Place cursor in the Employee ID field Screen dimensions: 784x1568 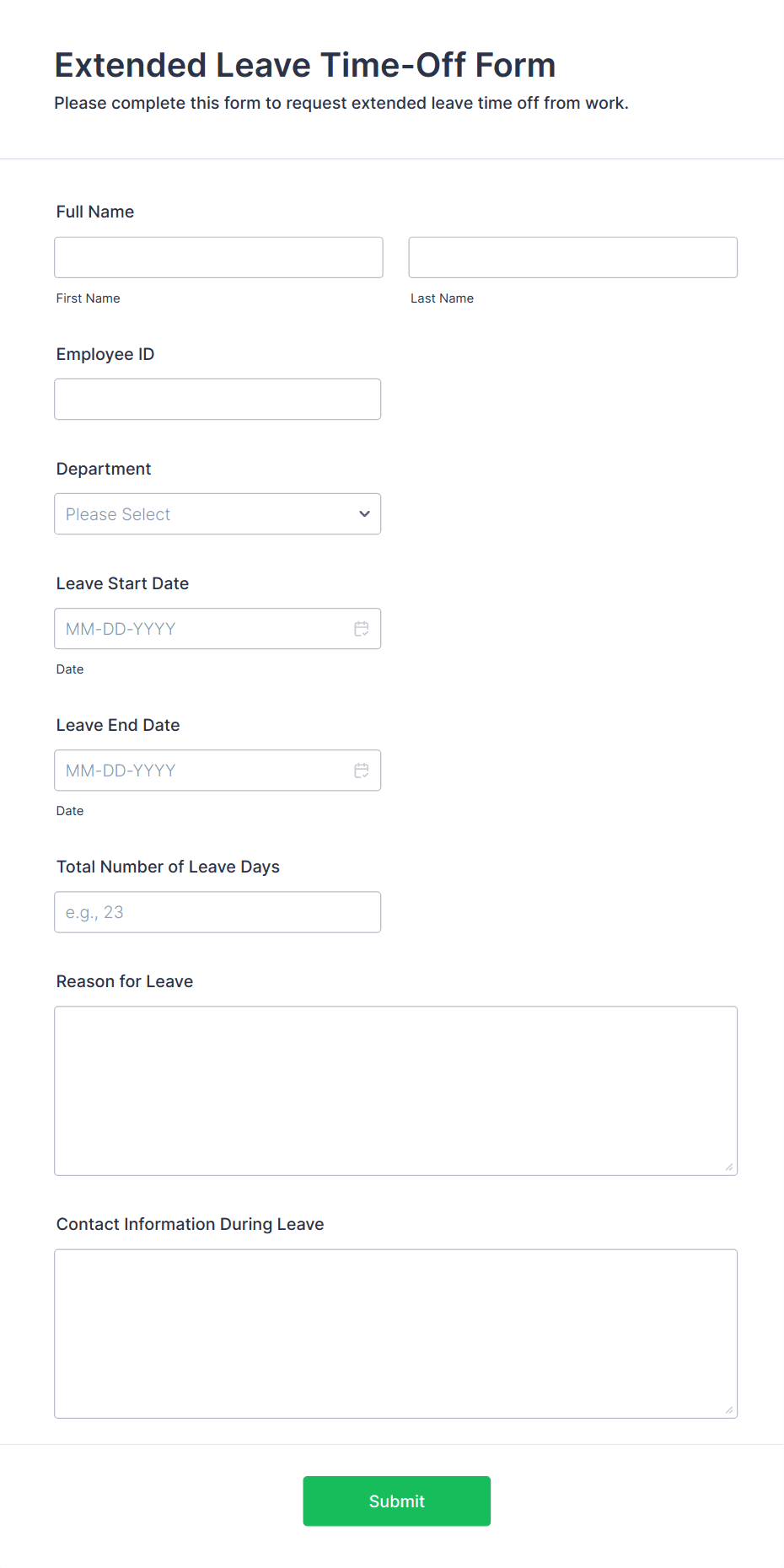click(217, 399)
